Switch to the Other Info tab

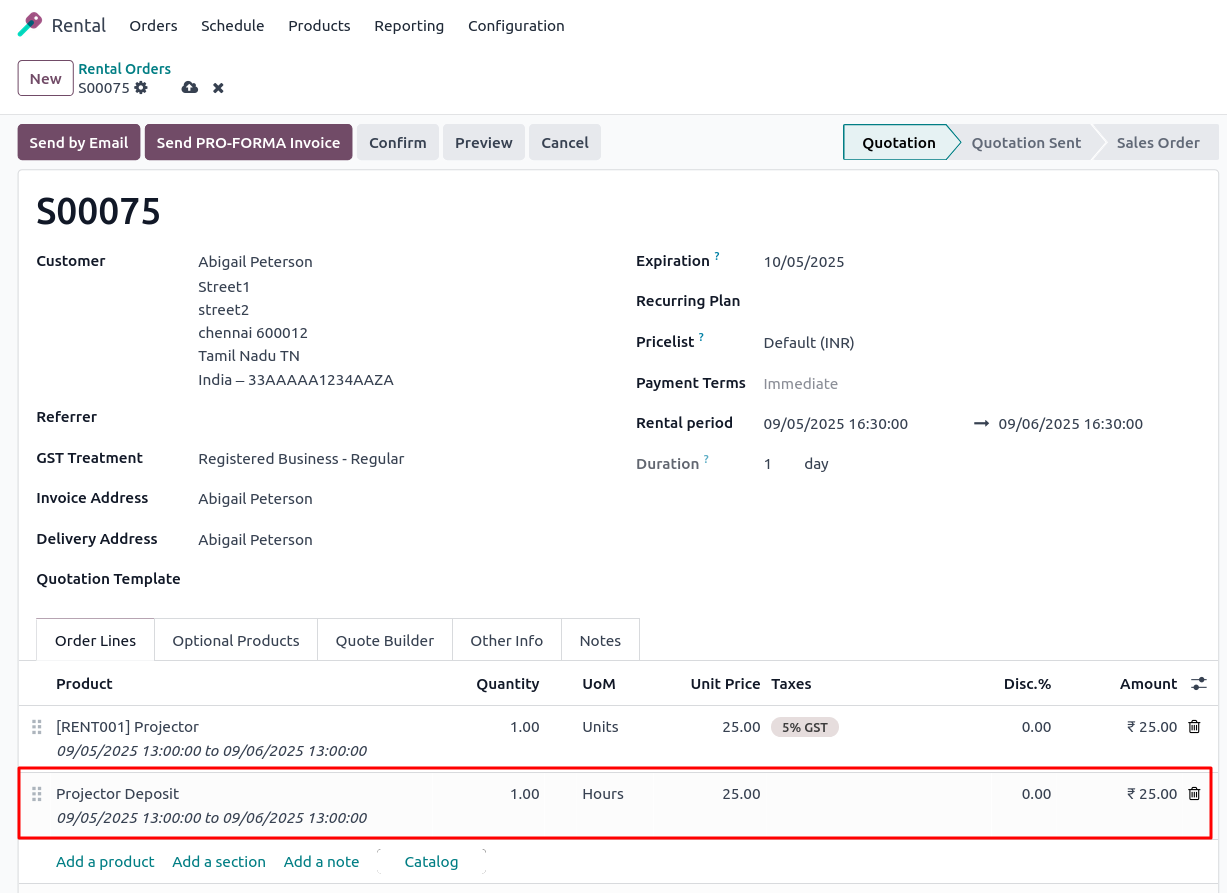point(507,641)
